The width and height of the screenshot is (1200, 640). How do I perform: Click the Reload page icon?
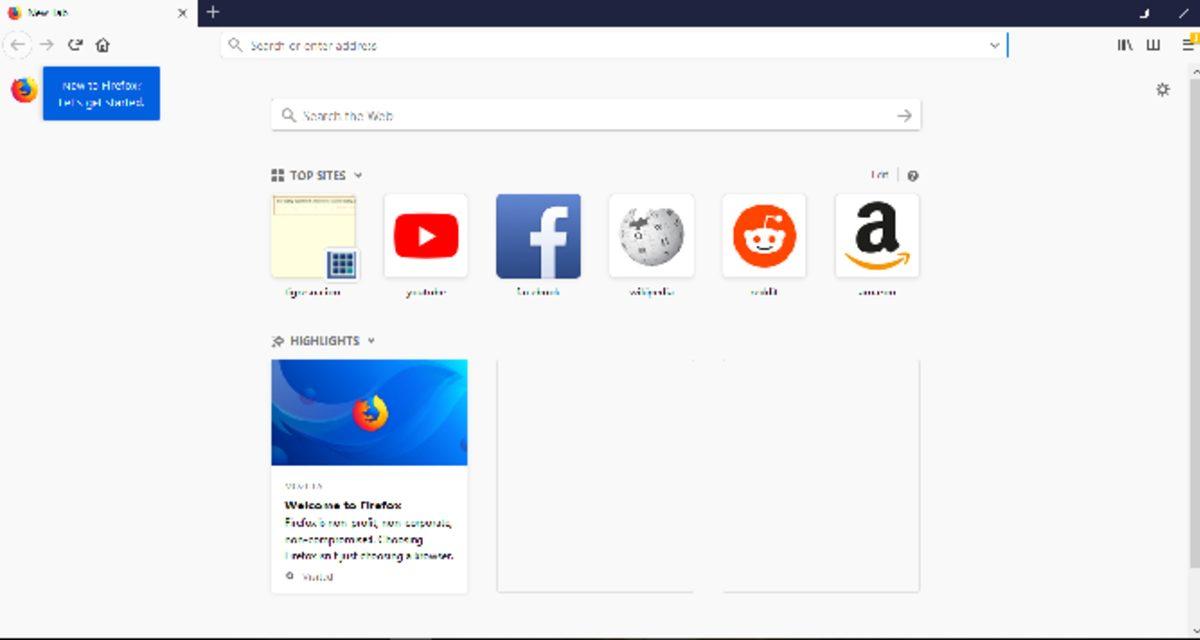coord(74,45)
